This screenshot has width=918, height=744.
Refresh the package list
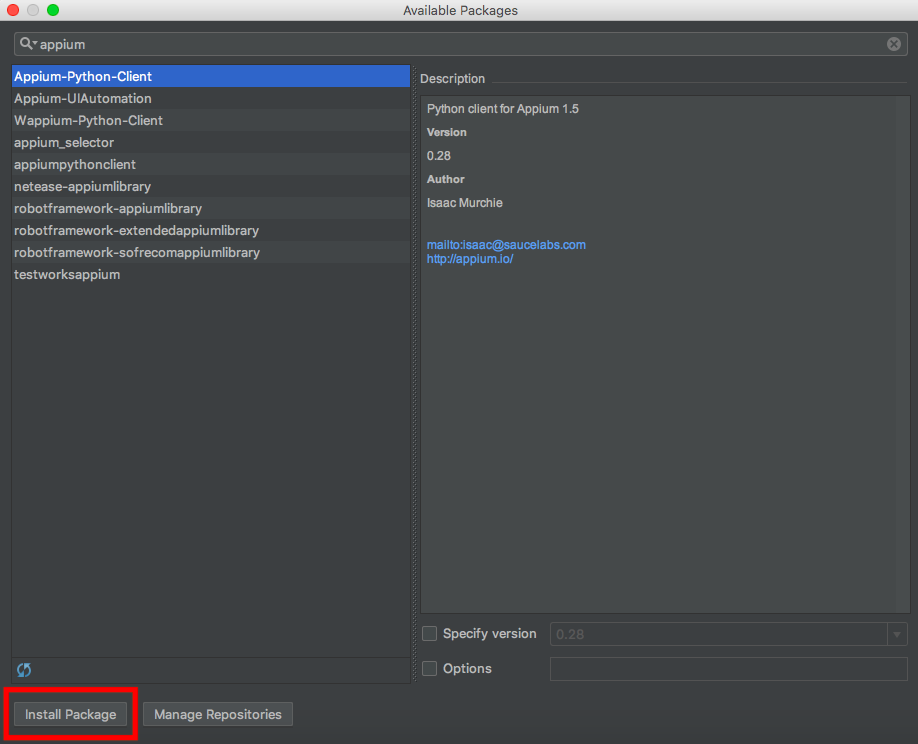click(23, 670)
